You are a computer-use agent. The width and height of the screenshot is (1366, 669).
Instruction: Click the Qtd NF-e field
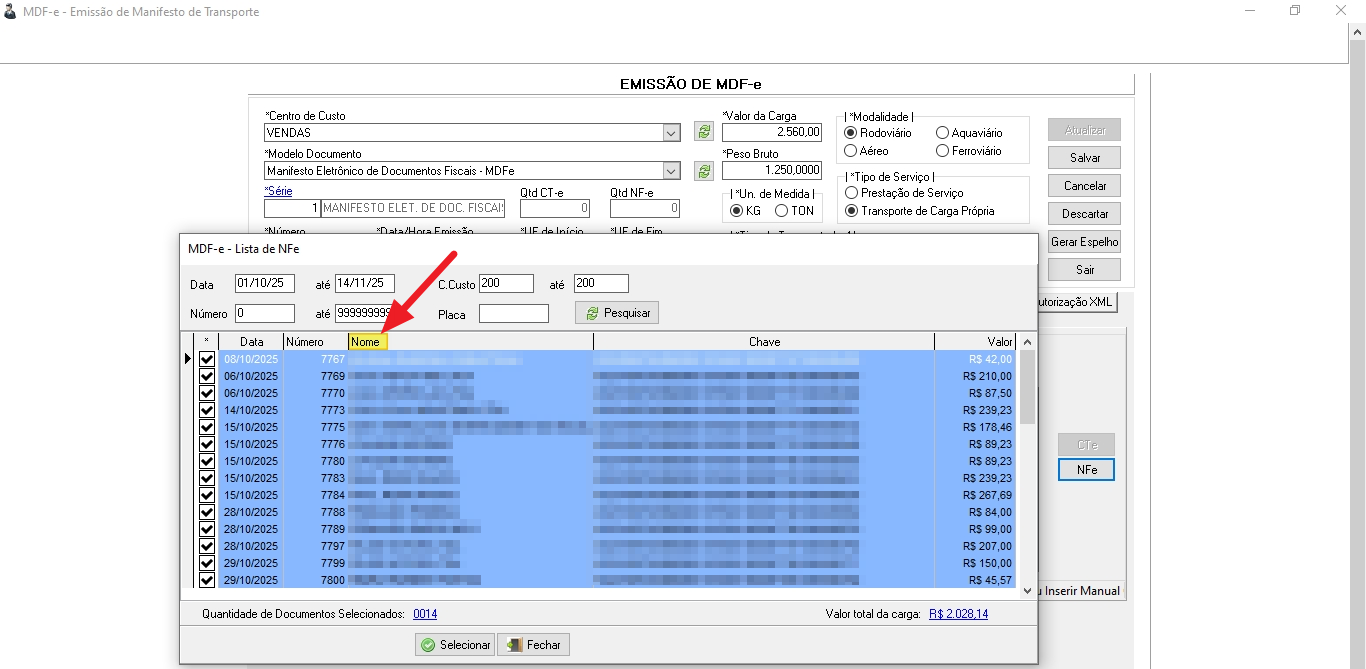(645, 209)
